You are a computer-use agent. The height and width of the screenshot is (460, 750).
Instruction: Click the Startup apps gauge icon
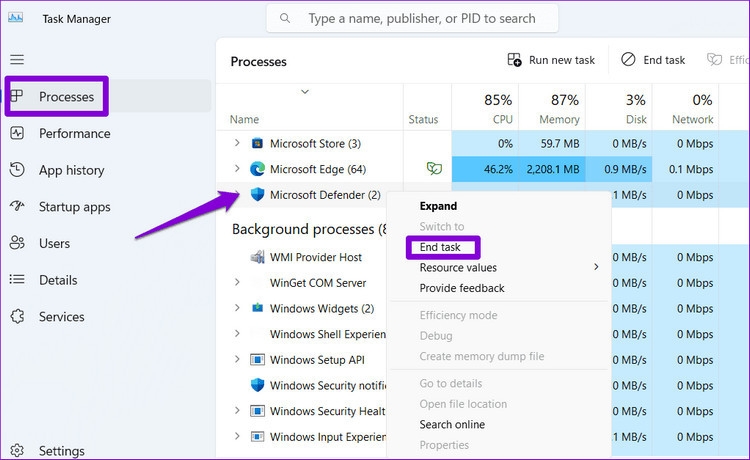(x=17, y=206)
